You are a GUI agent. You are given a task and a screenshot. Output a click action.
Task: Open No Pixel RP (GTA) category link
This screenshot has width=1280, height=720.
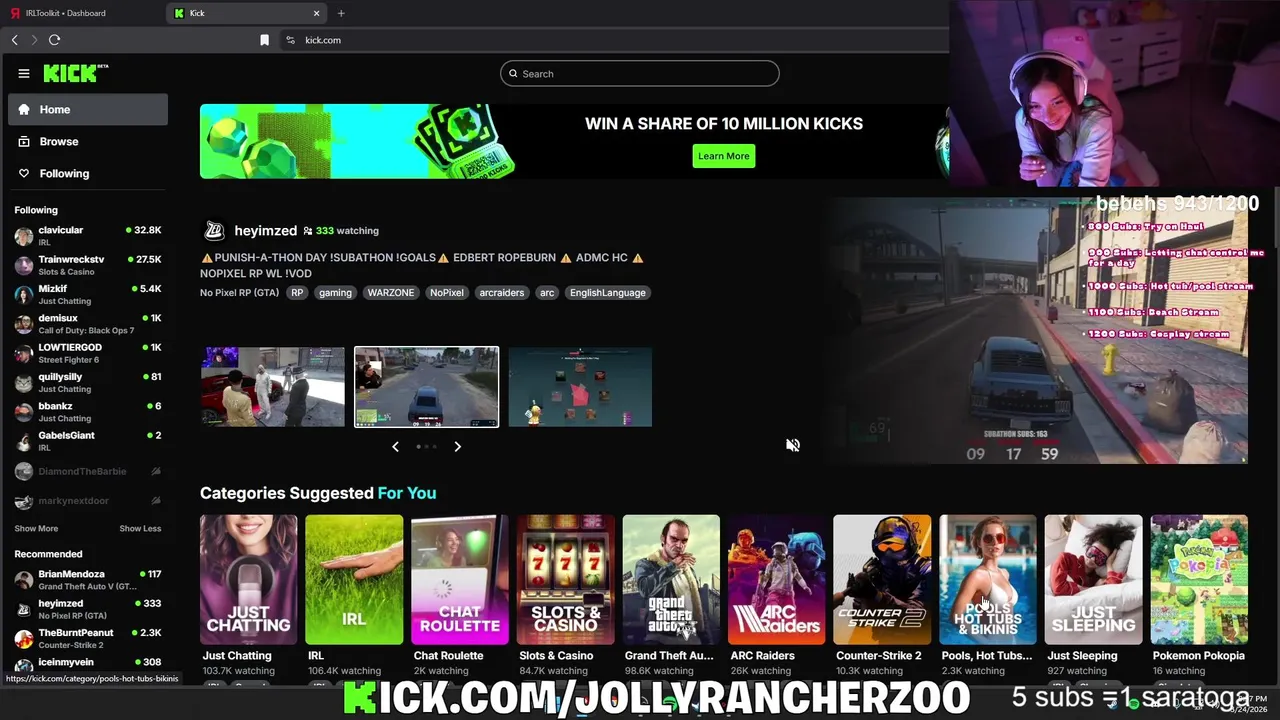click(239, 293)
